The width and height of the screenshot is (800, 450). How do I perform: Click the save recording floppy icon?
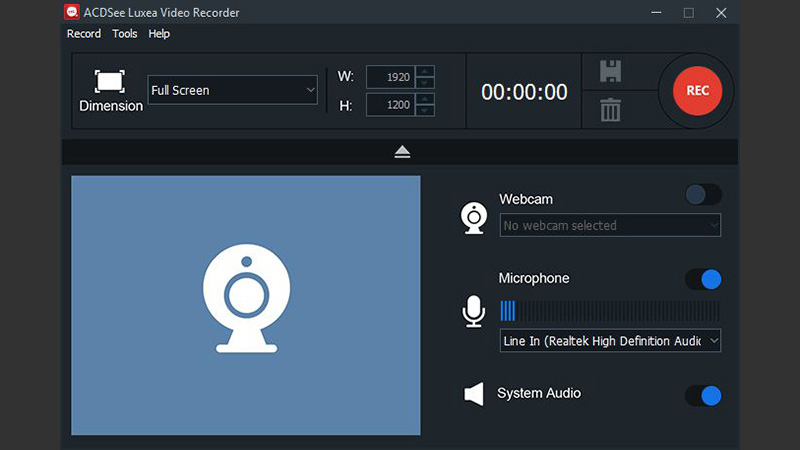(x=610, y=71)
